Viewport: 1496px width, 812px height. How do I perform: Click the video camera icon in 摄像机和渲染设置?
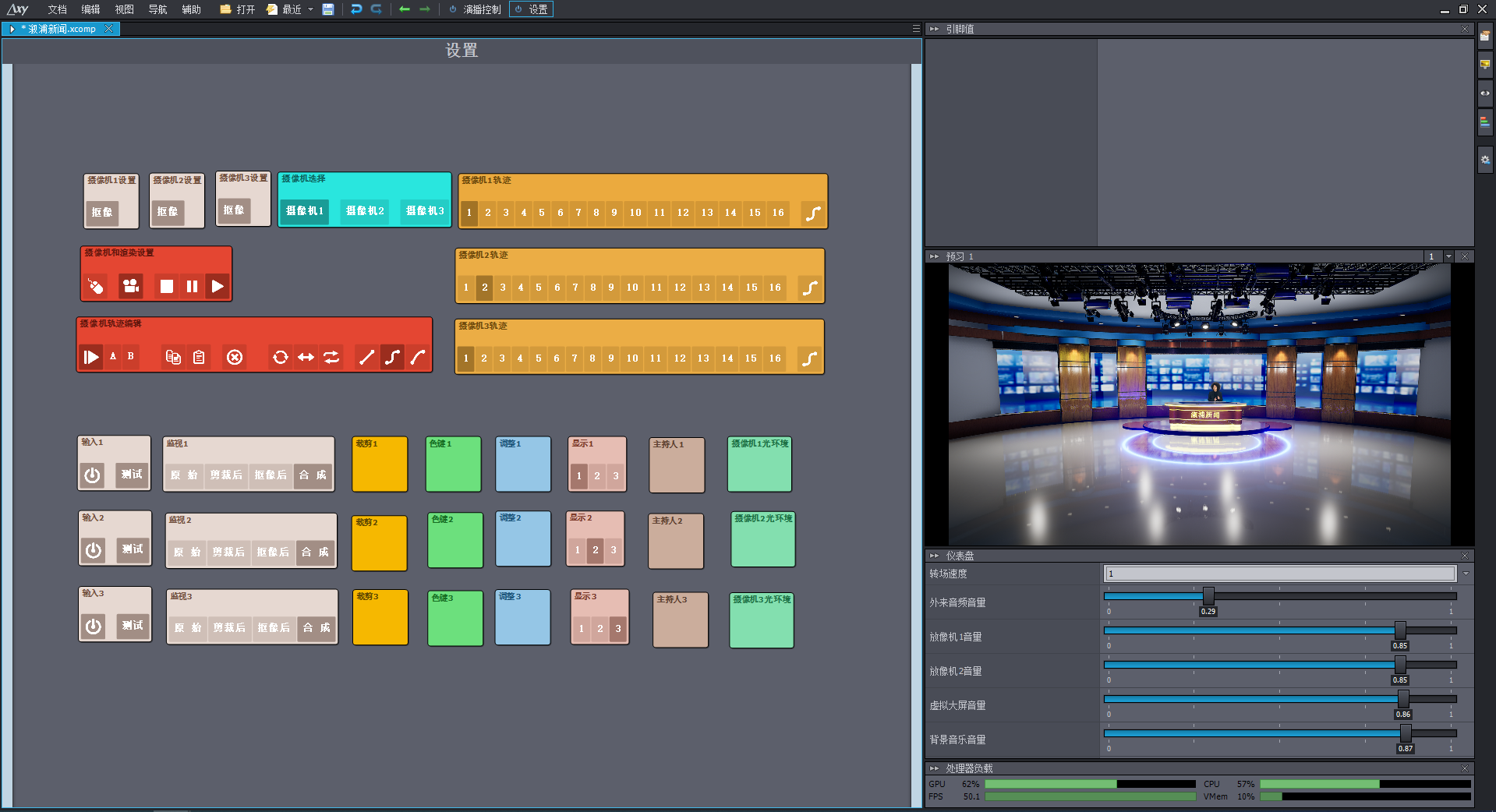(131, 286)
